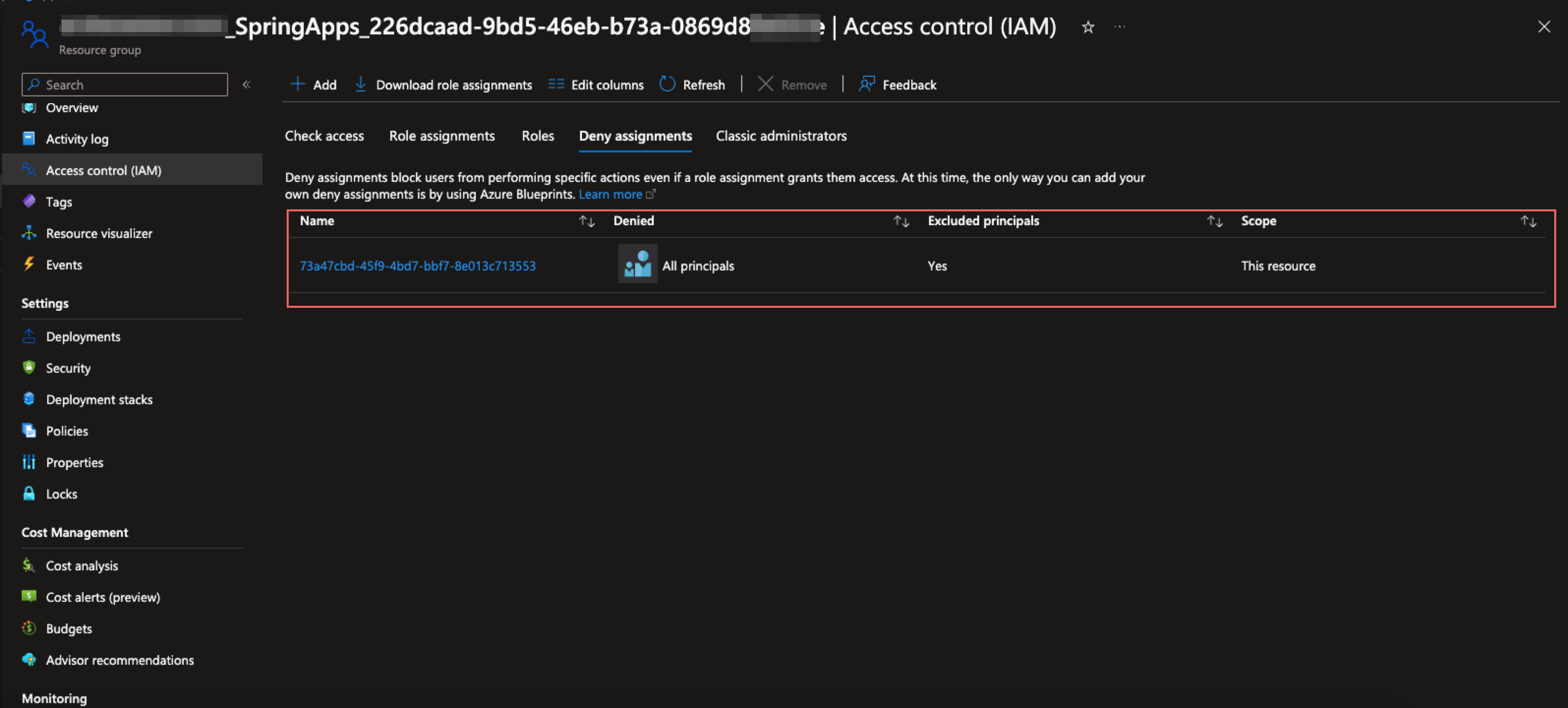
Task: Open the Roles tab
Action: (x=537, y=136)
